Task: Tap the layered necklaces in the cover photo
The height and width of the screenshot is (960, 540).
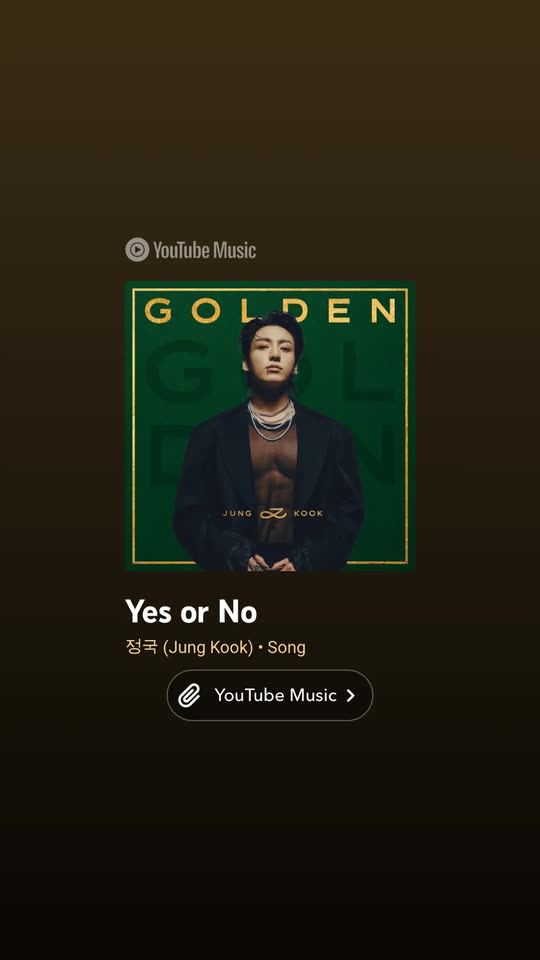Action: (271, 419)
